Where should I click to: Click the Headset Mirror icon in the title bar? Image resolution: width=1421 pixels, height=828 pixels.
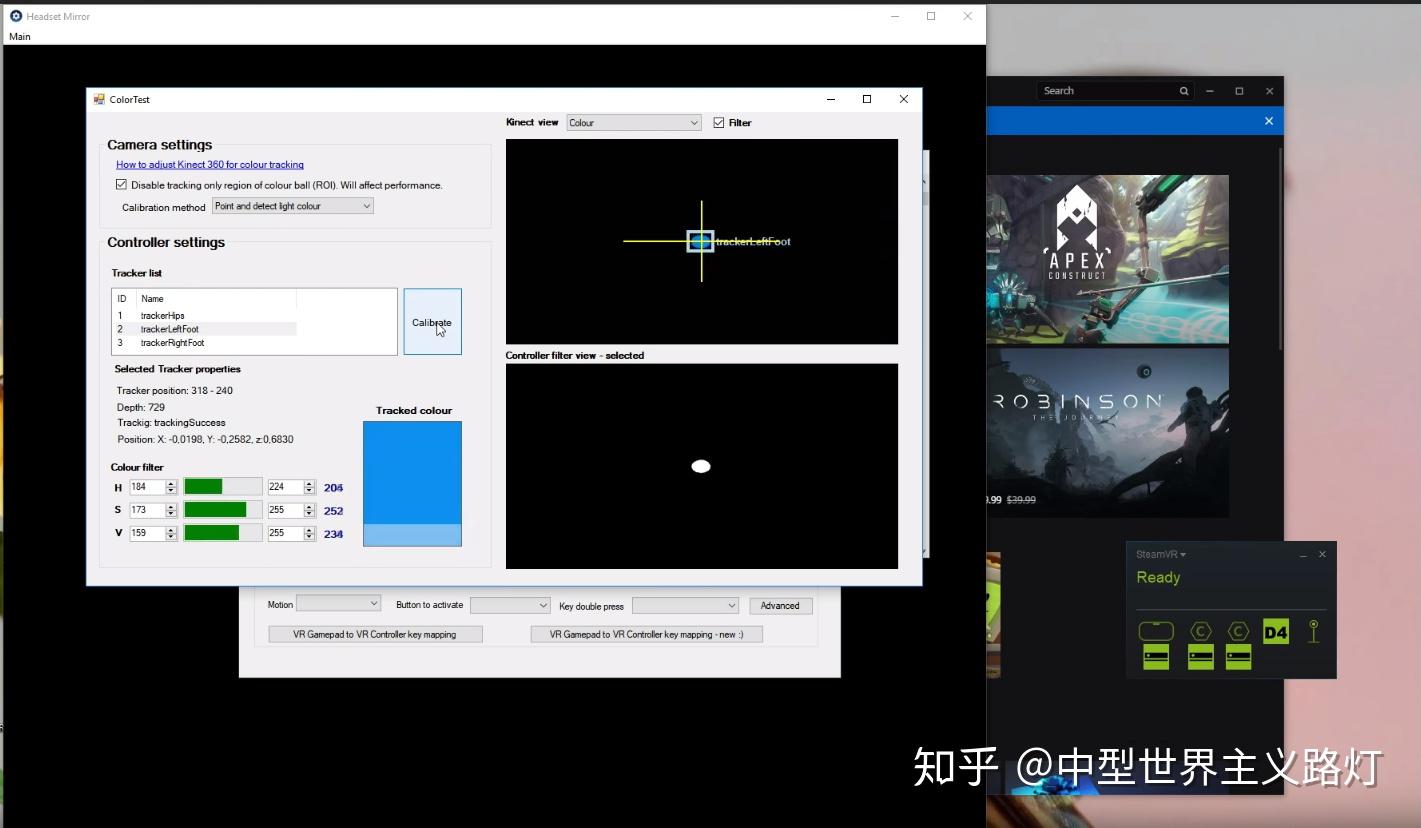click(14, 16)
